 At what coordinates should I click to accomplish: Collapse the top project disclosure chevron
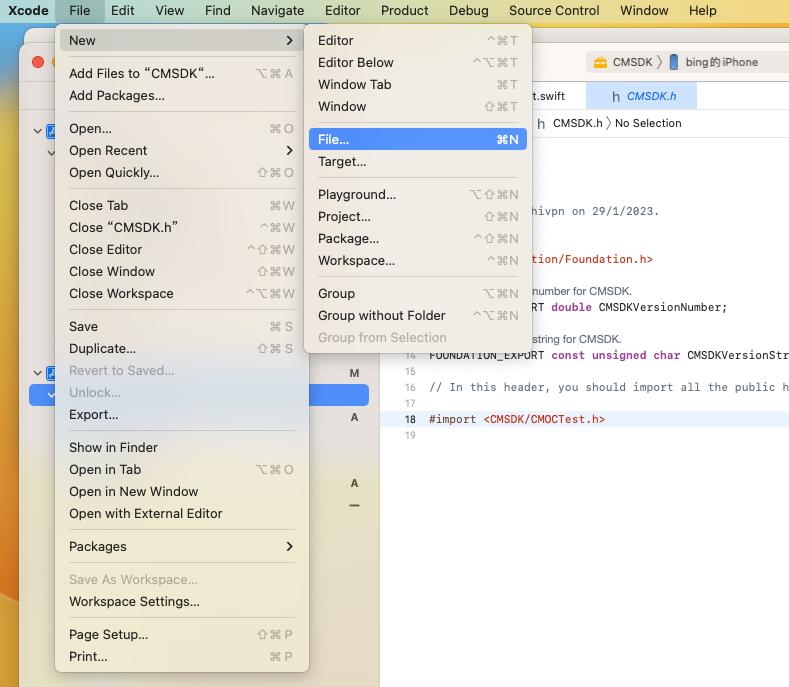(37, 131)
